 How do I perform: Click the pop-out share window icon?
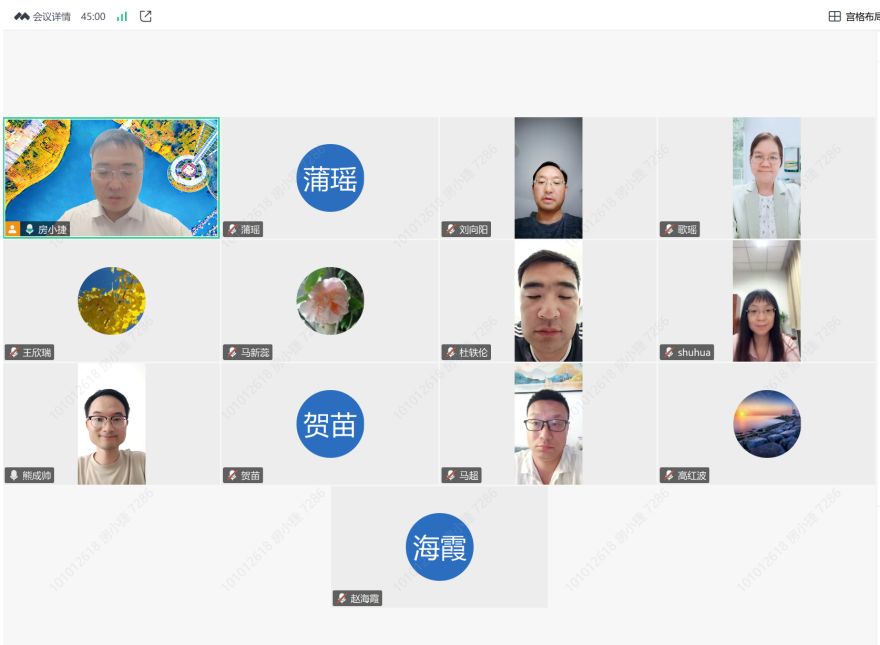tap(145, 16)
